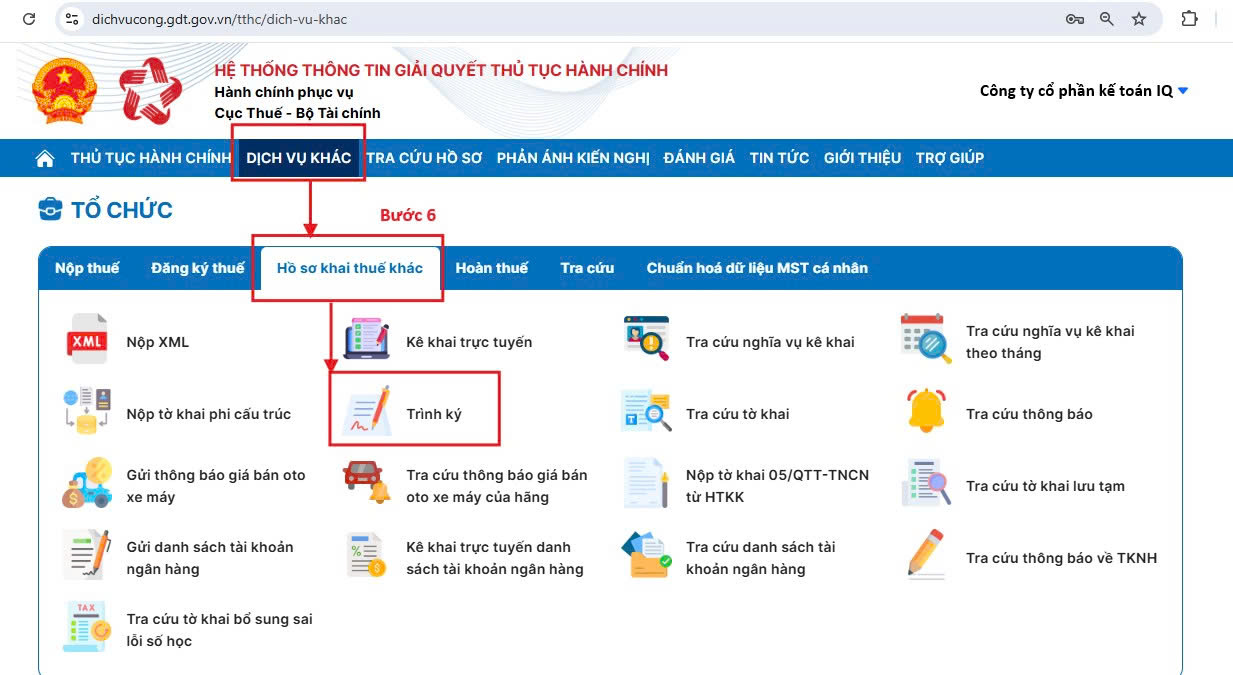This screenshot has width=1233, height=675.
Task: Expand the Công ty cổ phần kế toán IQ dropdown
Action: tap(1183, 91)
